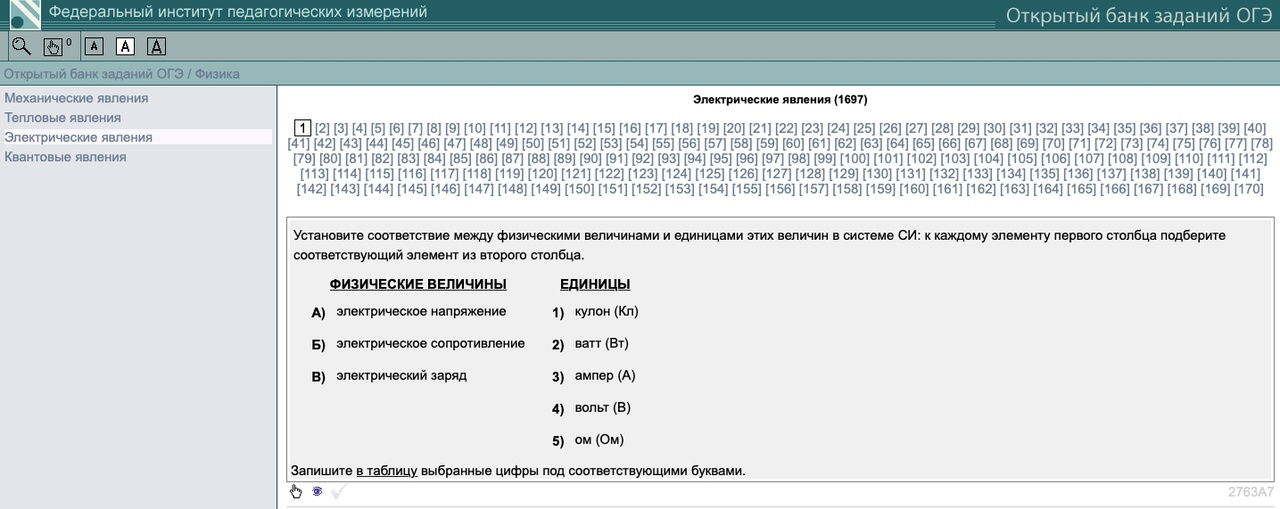Click the selected tasks counter 0
This screenshot has width=1280, height=509.
[69, 42]
